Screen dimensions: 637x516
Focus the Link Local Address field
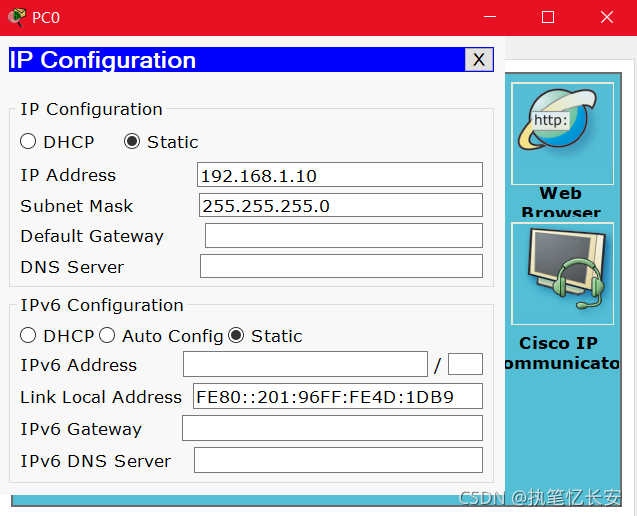click(338, 396)
